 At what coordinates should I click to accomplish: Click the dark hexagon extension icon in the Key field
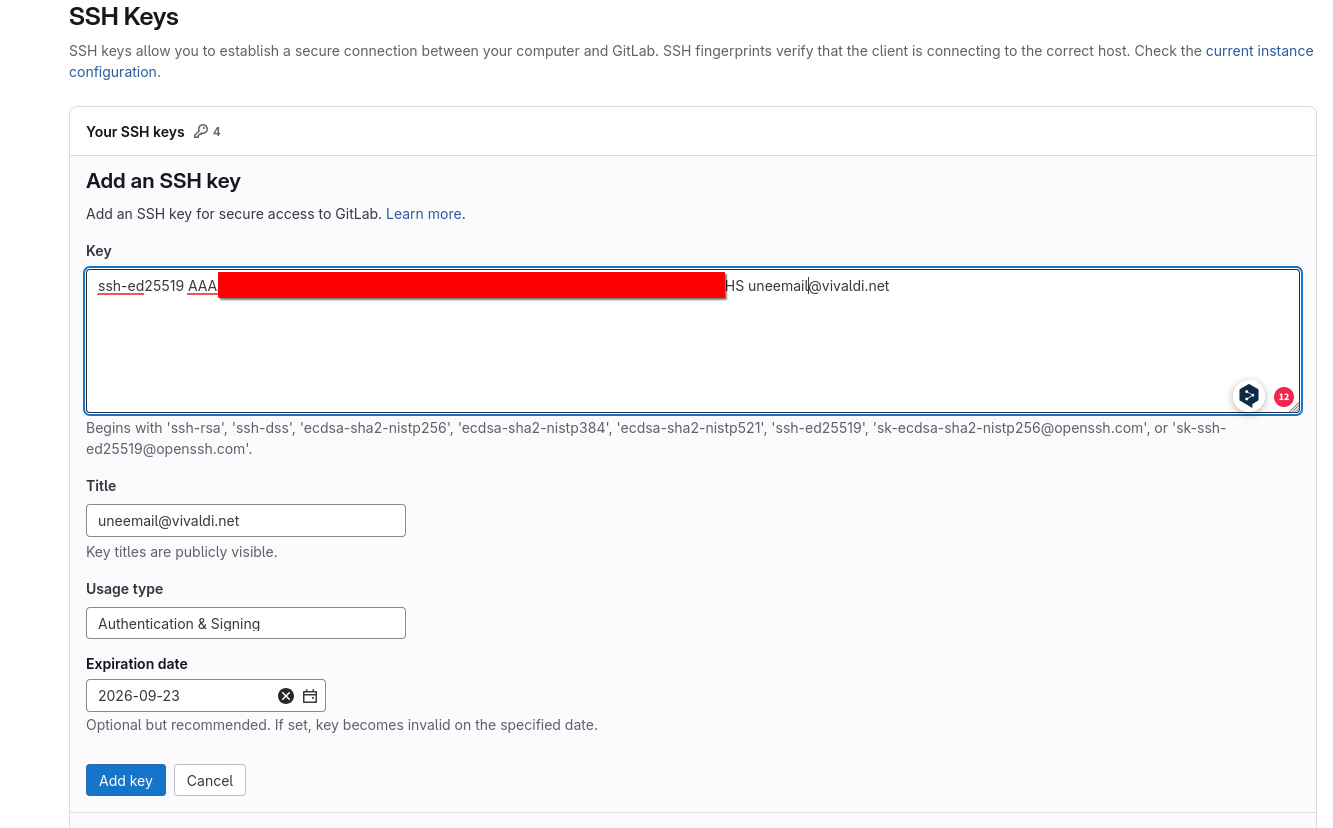[1248, 396]
